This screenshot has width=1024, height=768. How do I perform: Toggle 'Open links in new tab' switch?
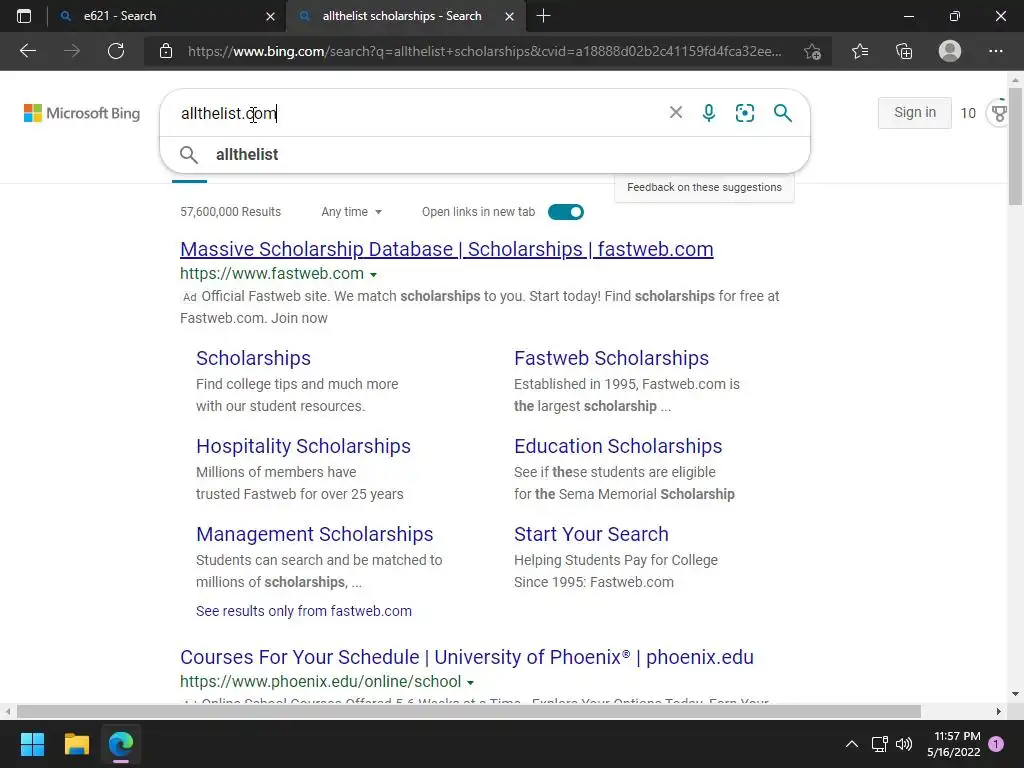pyautogui.click(x=566, y=212)
